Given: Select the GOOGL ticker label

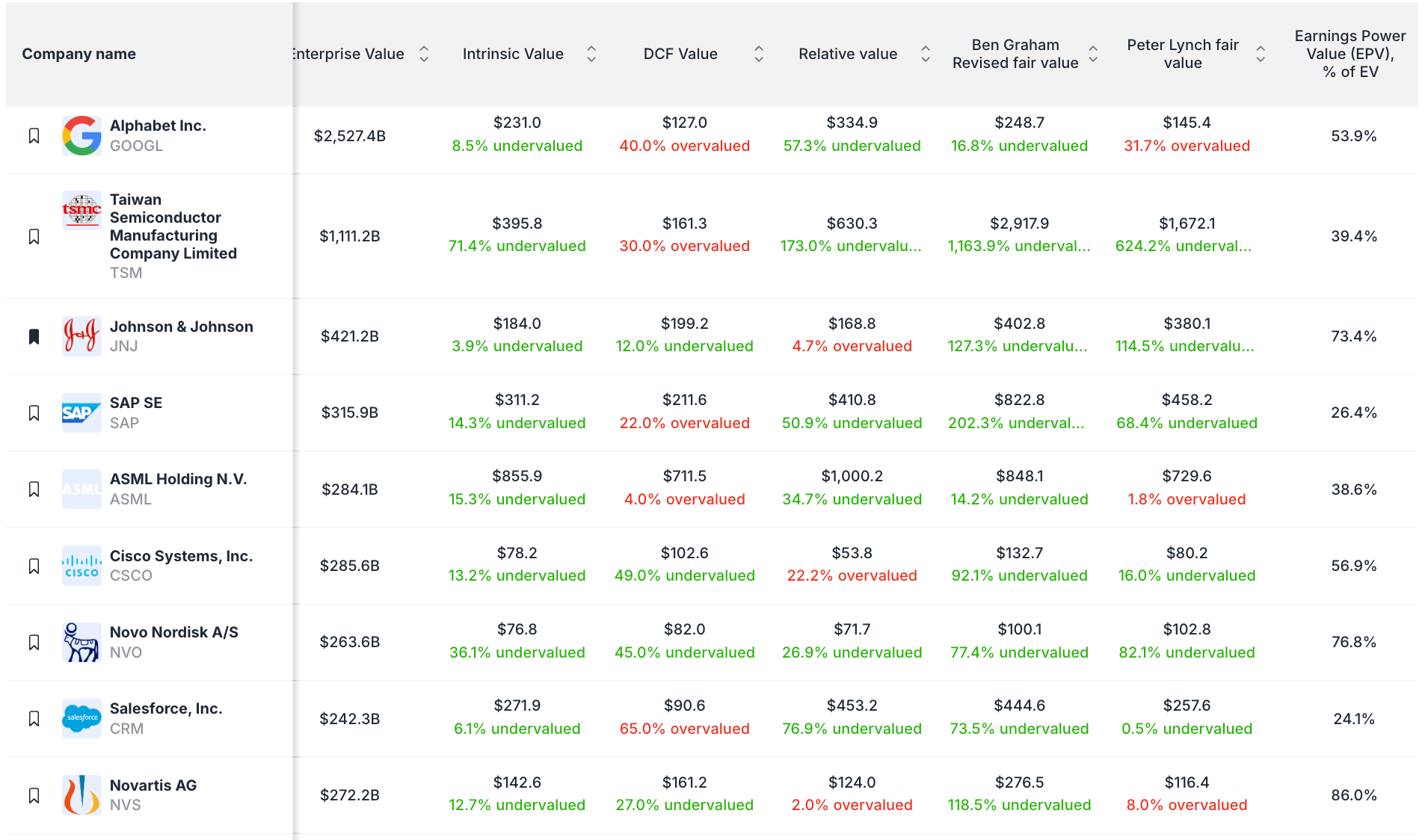Looking at the screenshot, I should (x=136, y=146).
